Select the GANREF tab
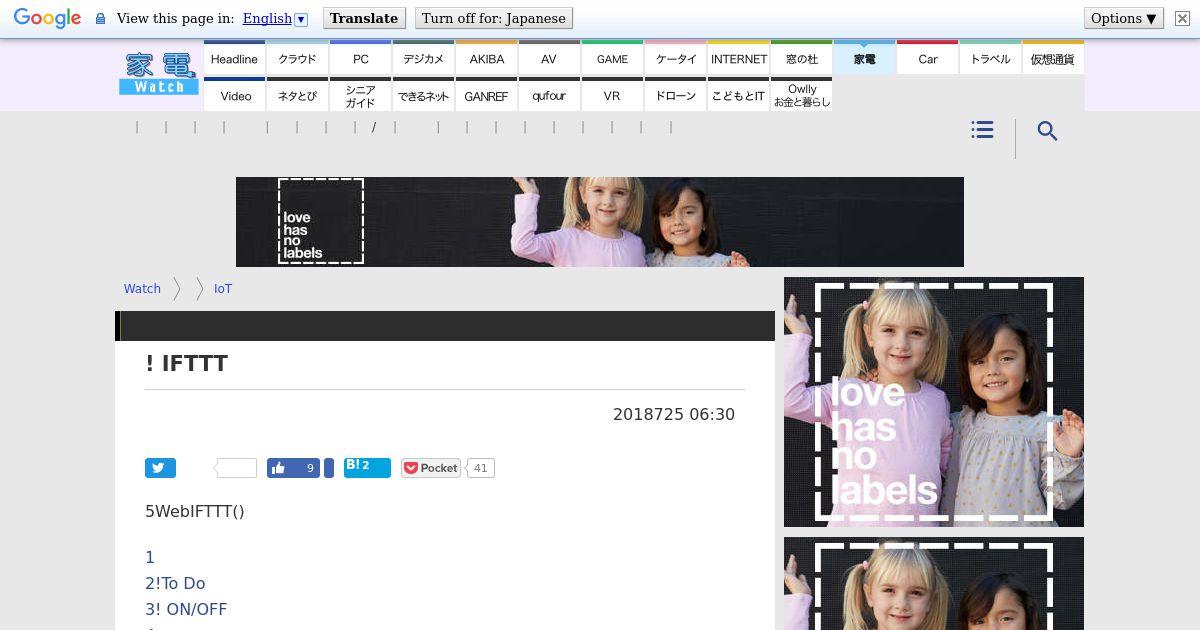This screenshot has width=1200, height=630. point(486,95)
